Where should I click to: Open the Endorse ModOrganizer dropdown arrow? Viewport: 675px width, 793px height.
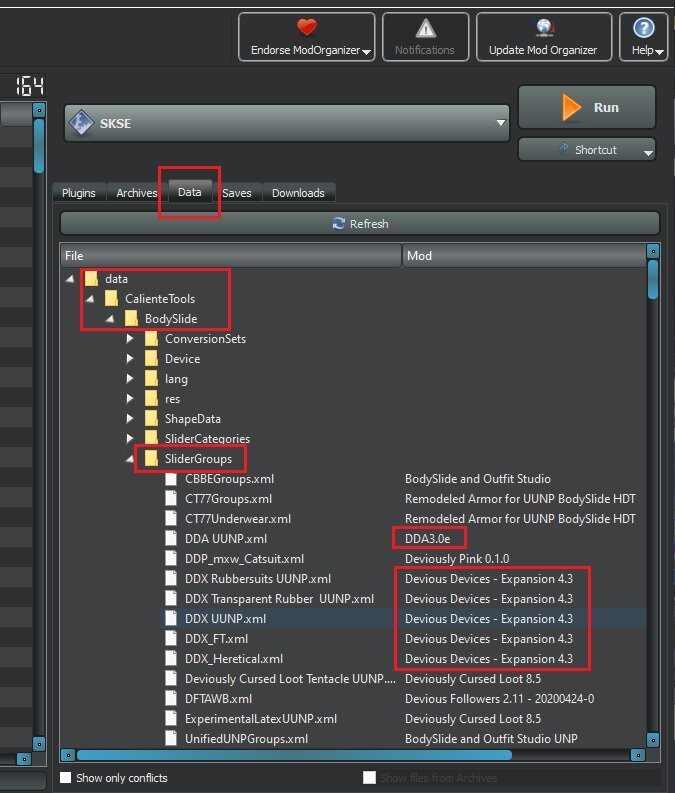[367, 52]
